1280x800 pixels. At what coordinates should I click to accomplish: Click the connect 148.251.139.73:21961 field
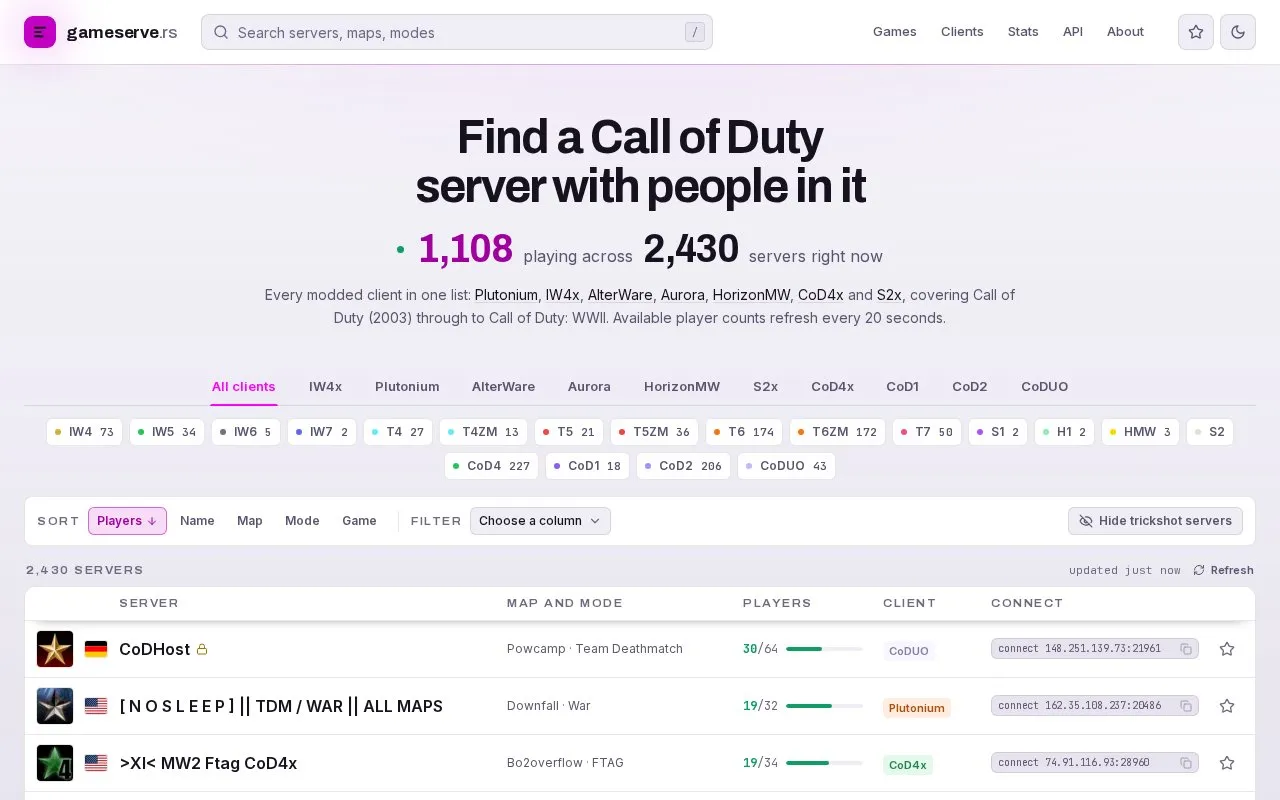1095,649
